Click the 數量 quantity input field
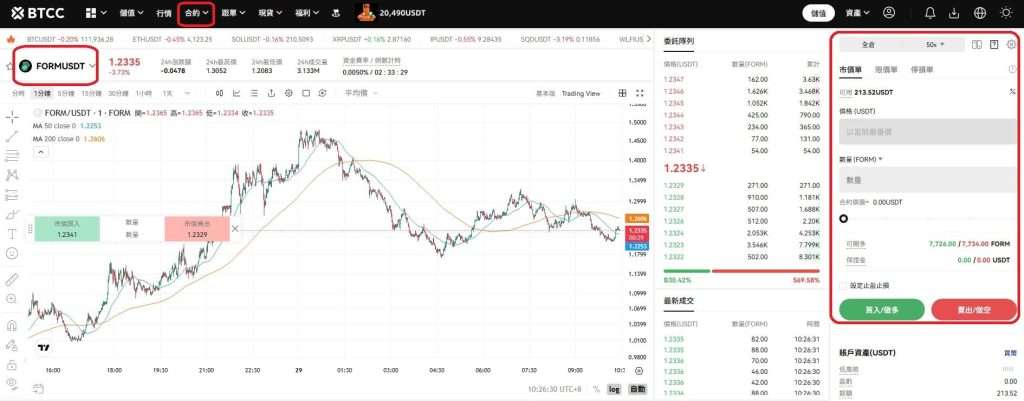The image size is (1024, 401). (930, 180)
